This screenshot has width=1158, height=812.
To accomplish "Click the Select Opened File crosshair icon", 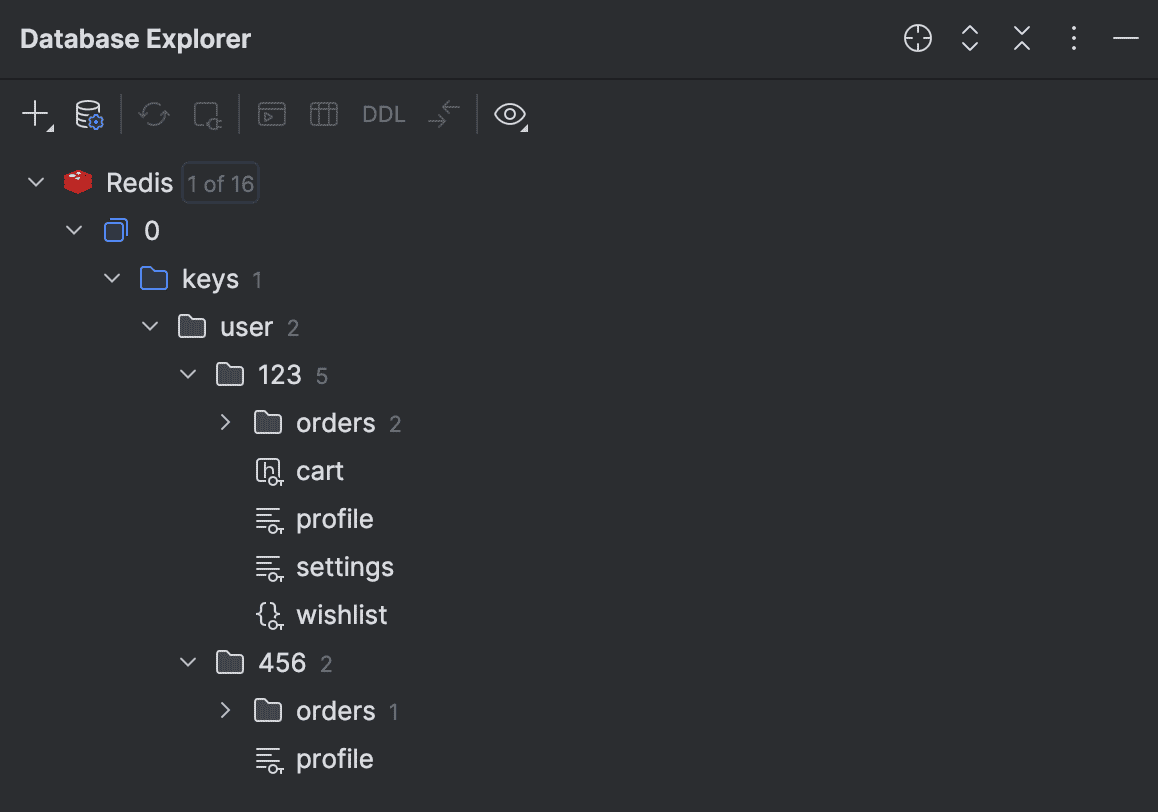I will [917, 39].
